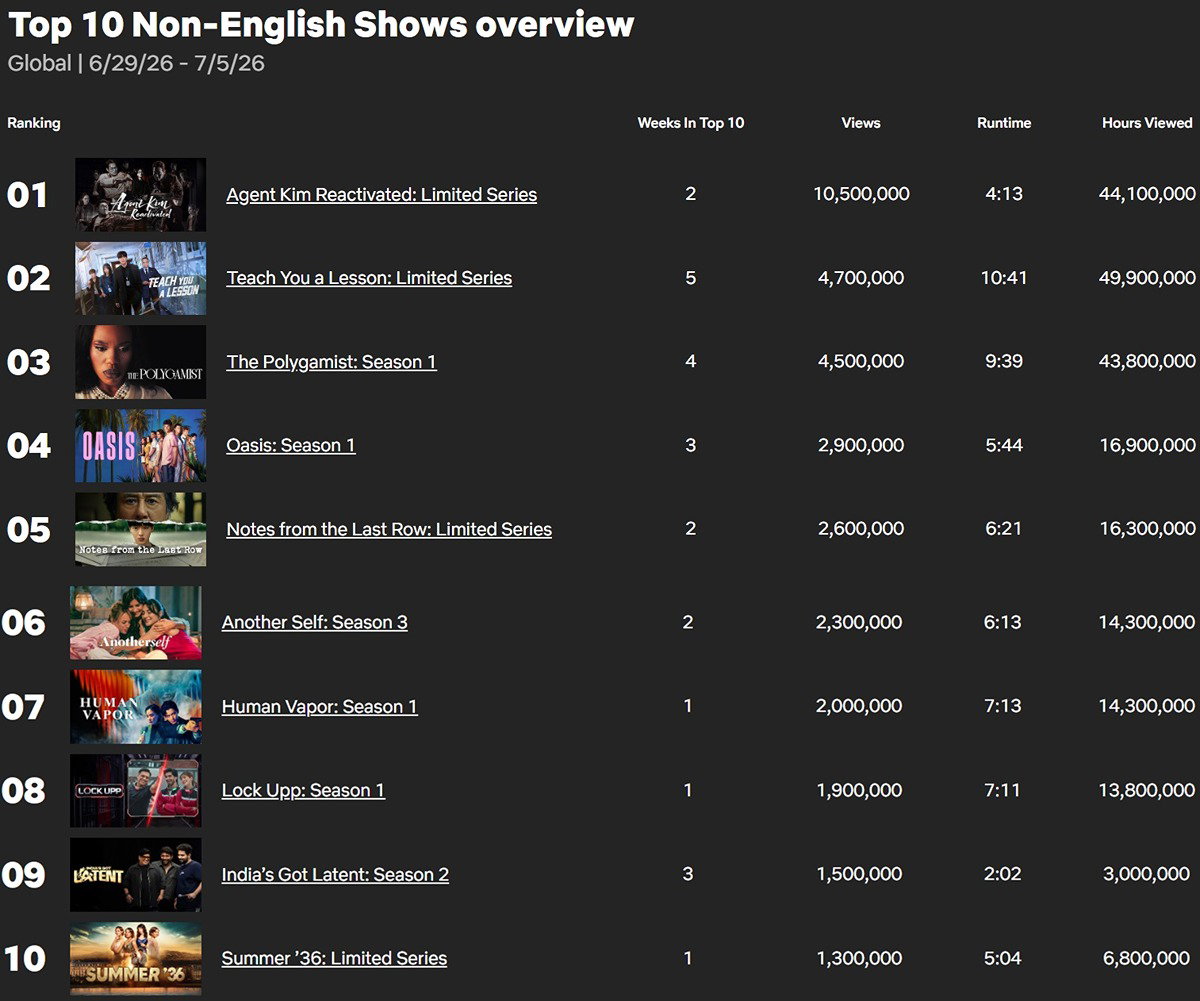
Task: Click the hours viewed value 49,900,000
Action: [1147, 277]
